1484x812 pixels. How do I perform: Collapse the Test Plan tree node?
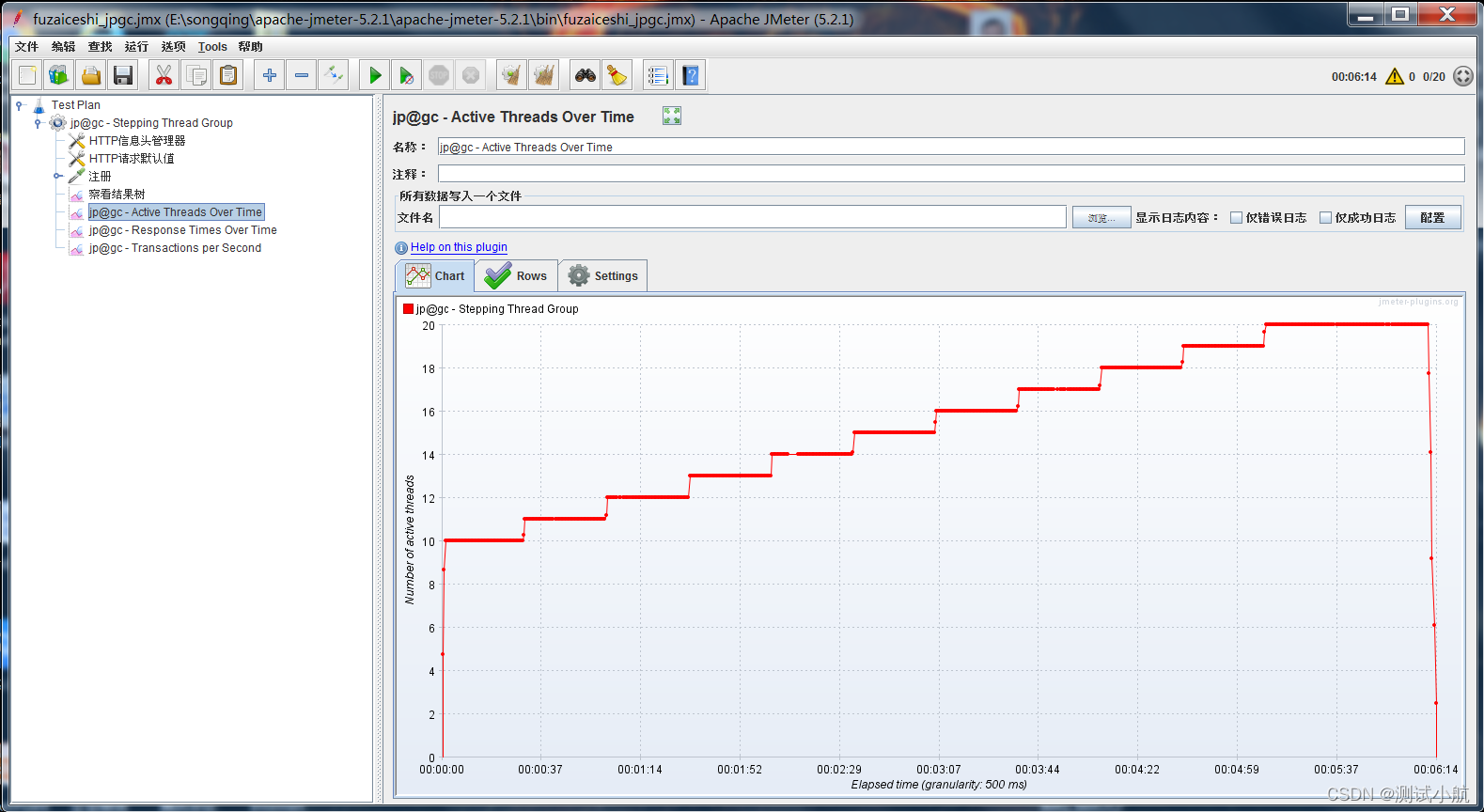pyautogui.click(x=19, y=105)
